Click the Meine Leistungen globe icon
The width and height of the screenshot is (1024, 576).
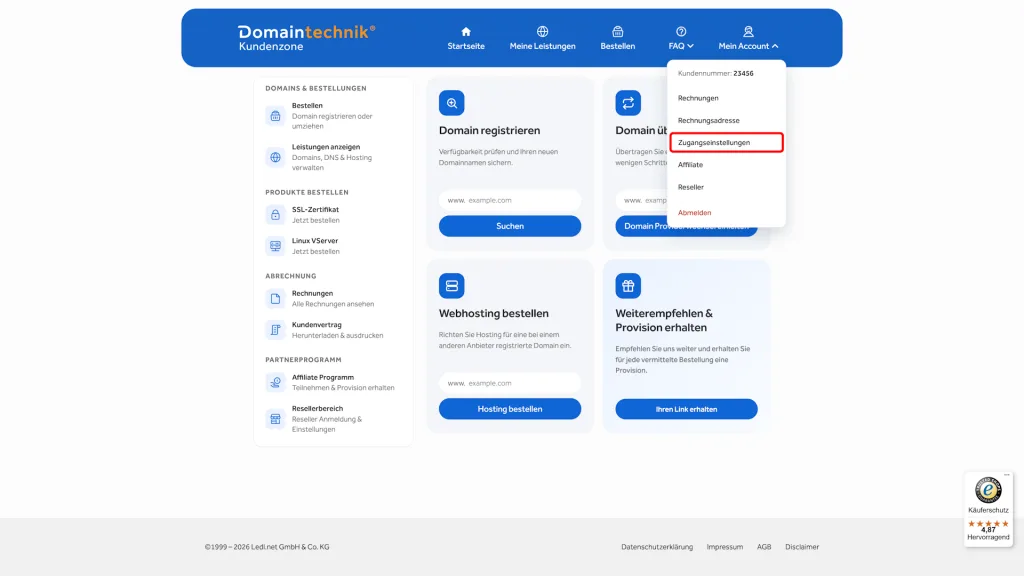click(542, 31)
